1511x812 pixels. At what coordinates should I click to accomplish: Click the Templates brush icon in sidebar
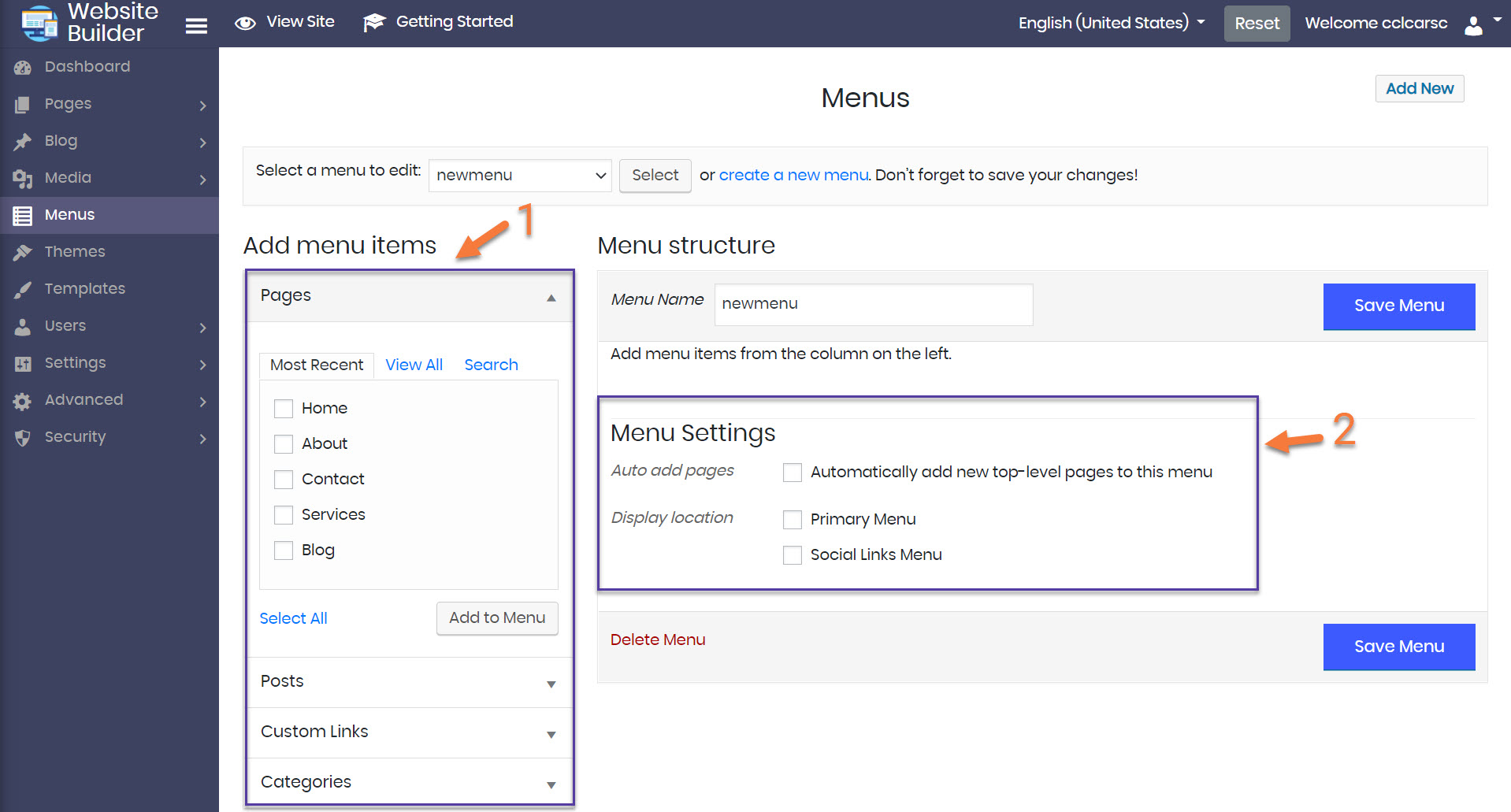pyautogui.click(x=23, y=289)
